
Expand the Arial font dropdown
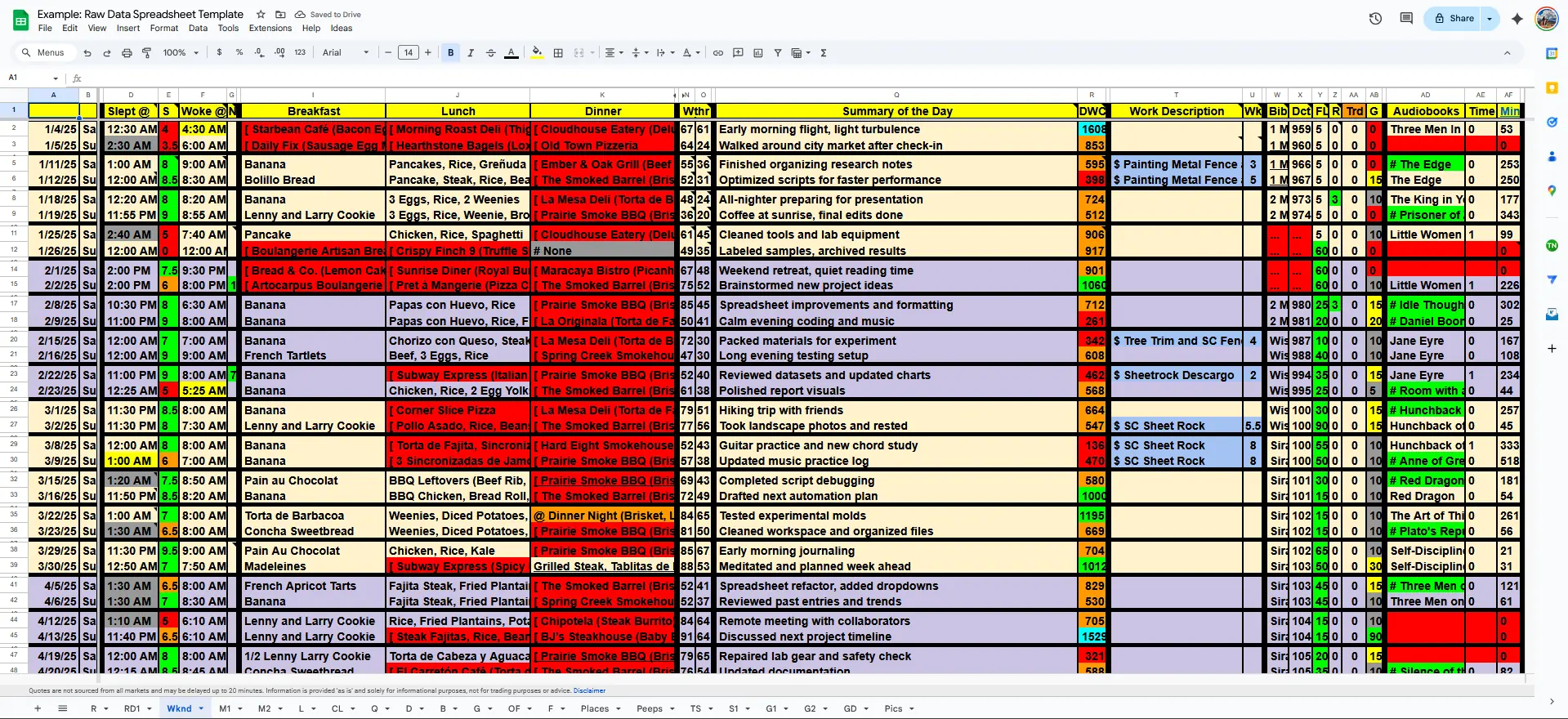pos(346,53)
